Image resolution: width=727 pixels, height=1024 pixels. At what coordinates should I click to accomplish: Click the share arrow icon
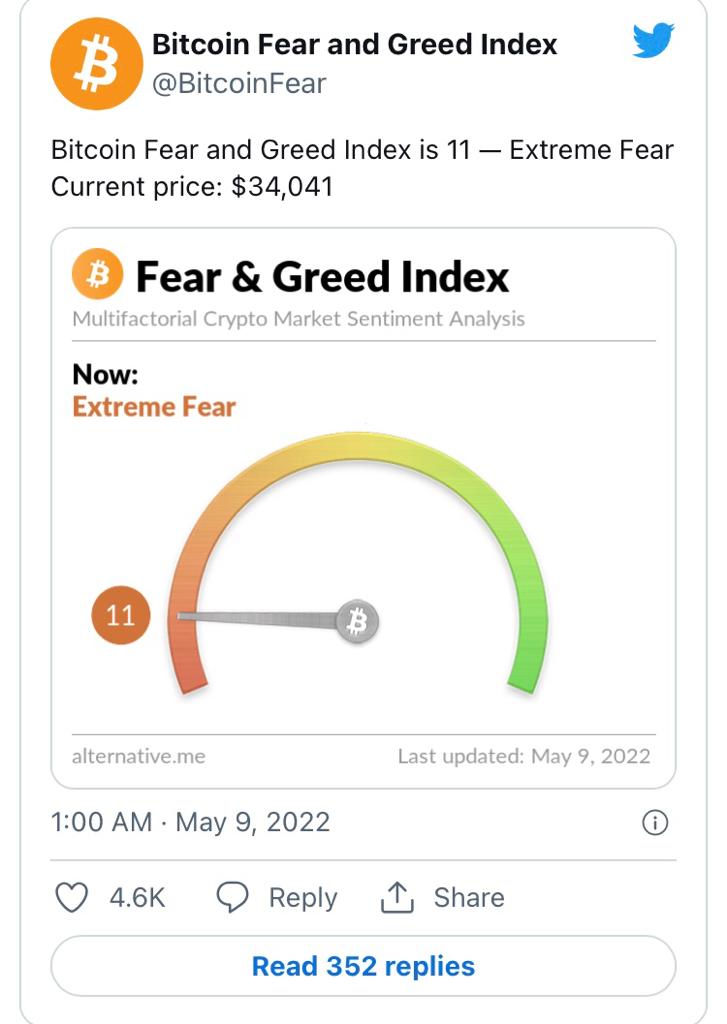point(397,897)
